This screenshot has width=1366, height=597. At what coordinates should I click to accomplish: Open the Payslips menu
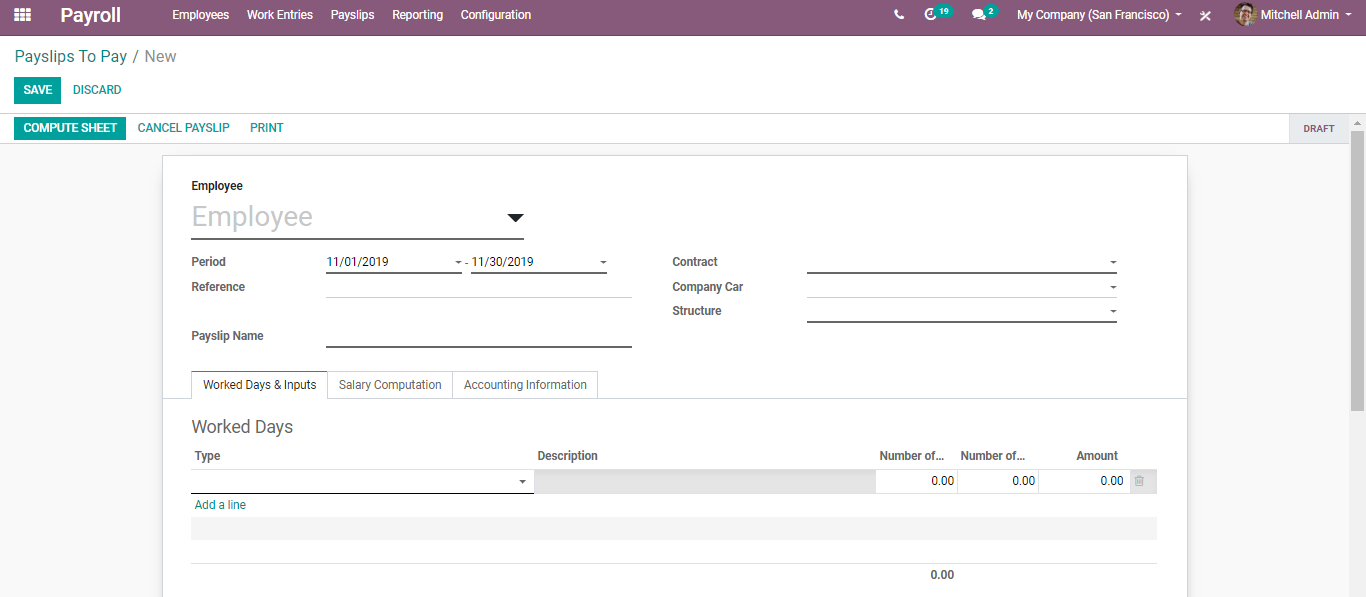(x=352, y=15)
